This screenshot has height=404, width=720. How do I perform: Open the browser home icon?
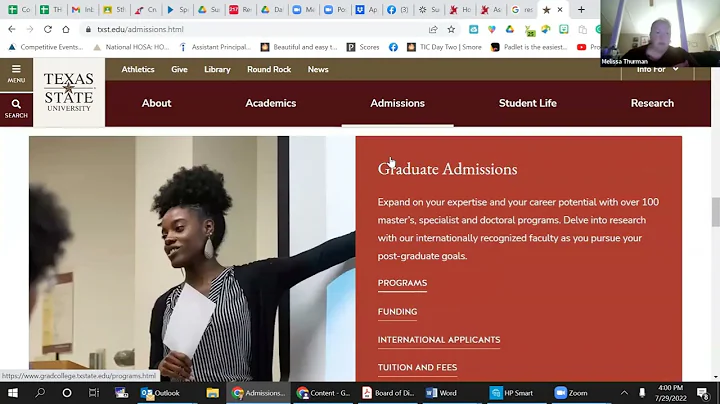point(66,29)
